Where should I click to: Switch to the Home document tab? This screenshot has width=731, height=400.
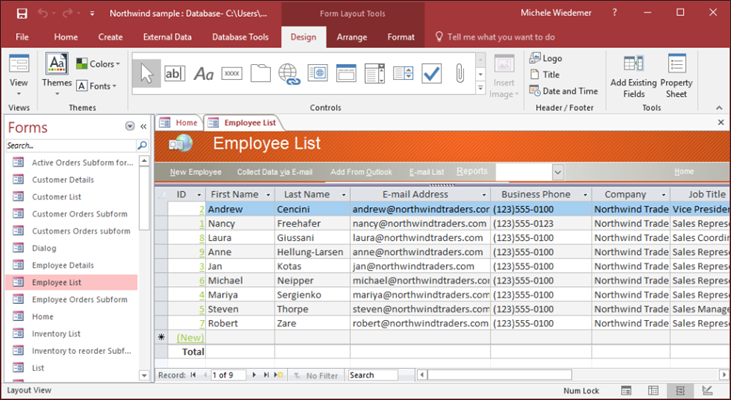(179, 123)
